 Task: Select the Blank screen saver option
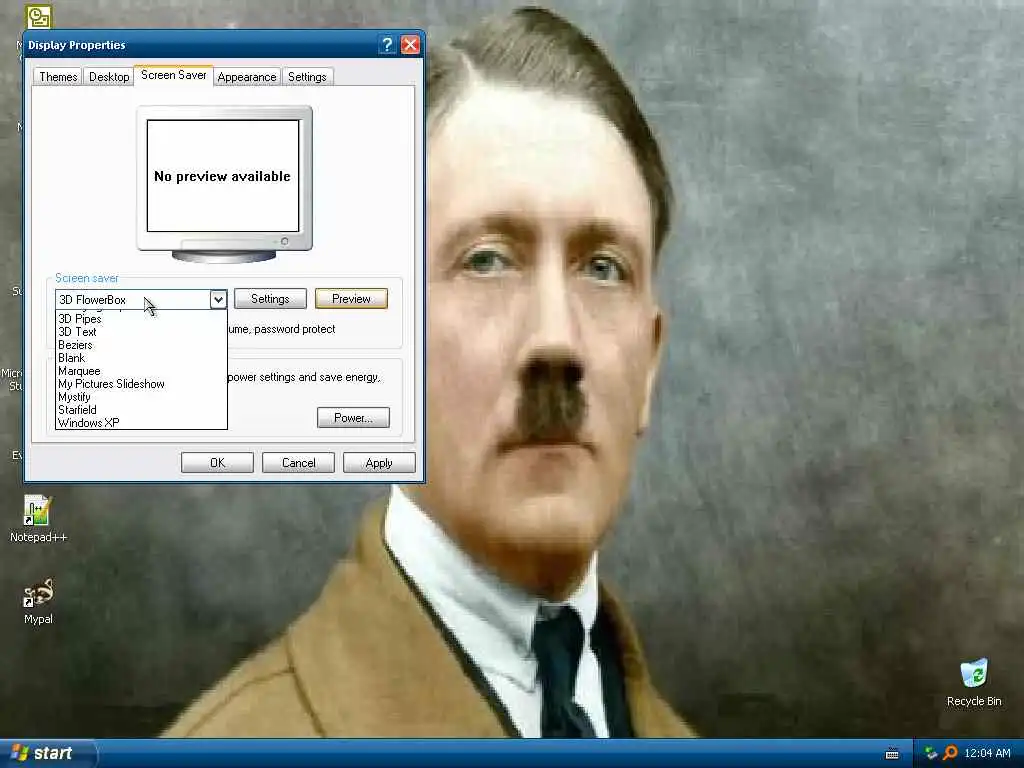142,358
